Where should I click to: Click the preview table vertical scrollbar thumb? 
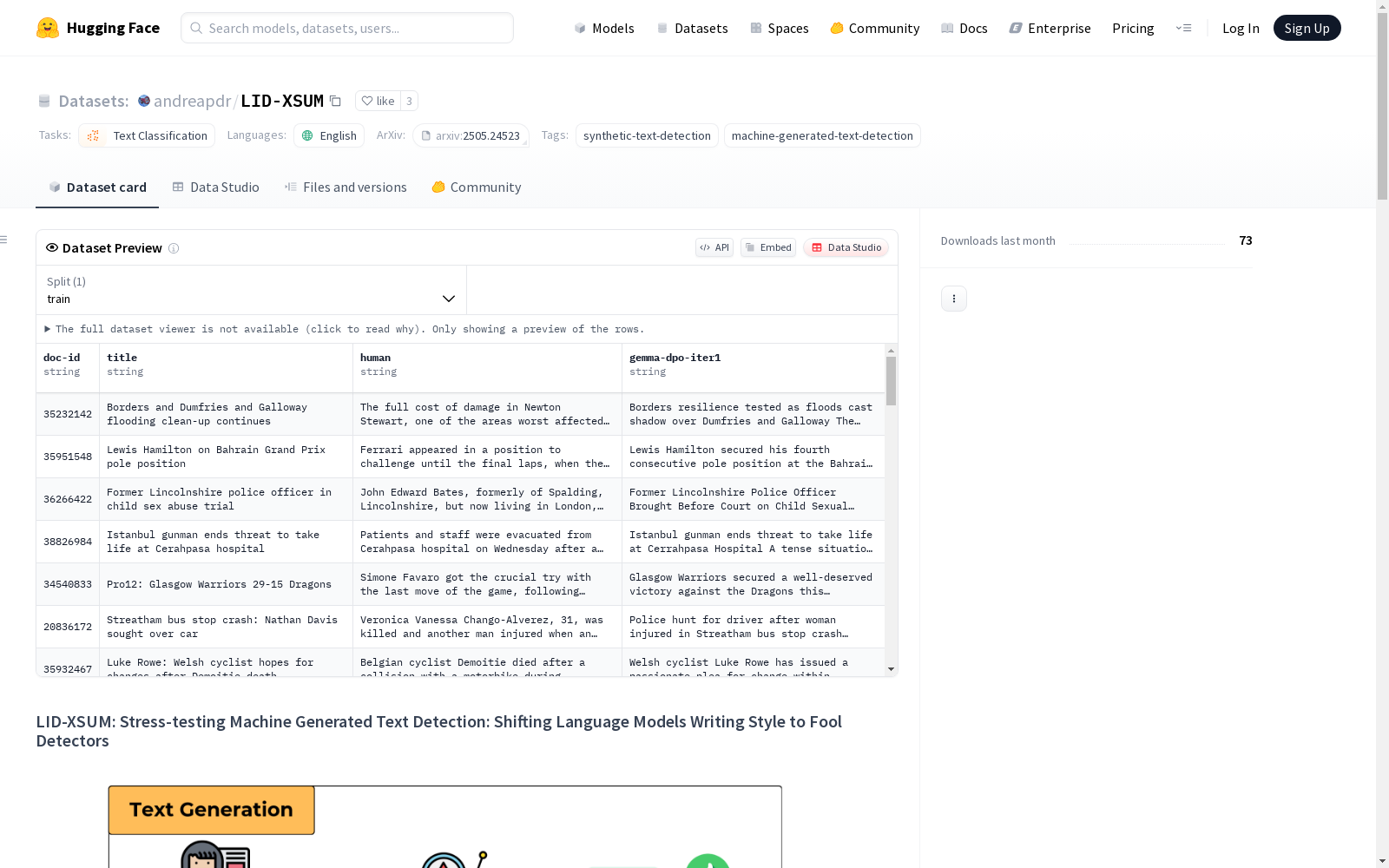[891, 380]
